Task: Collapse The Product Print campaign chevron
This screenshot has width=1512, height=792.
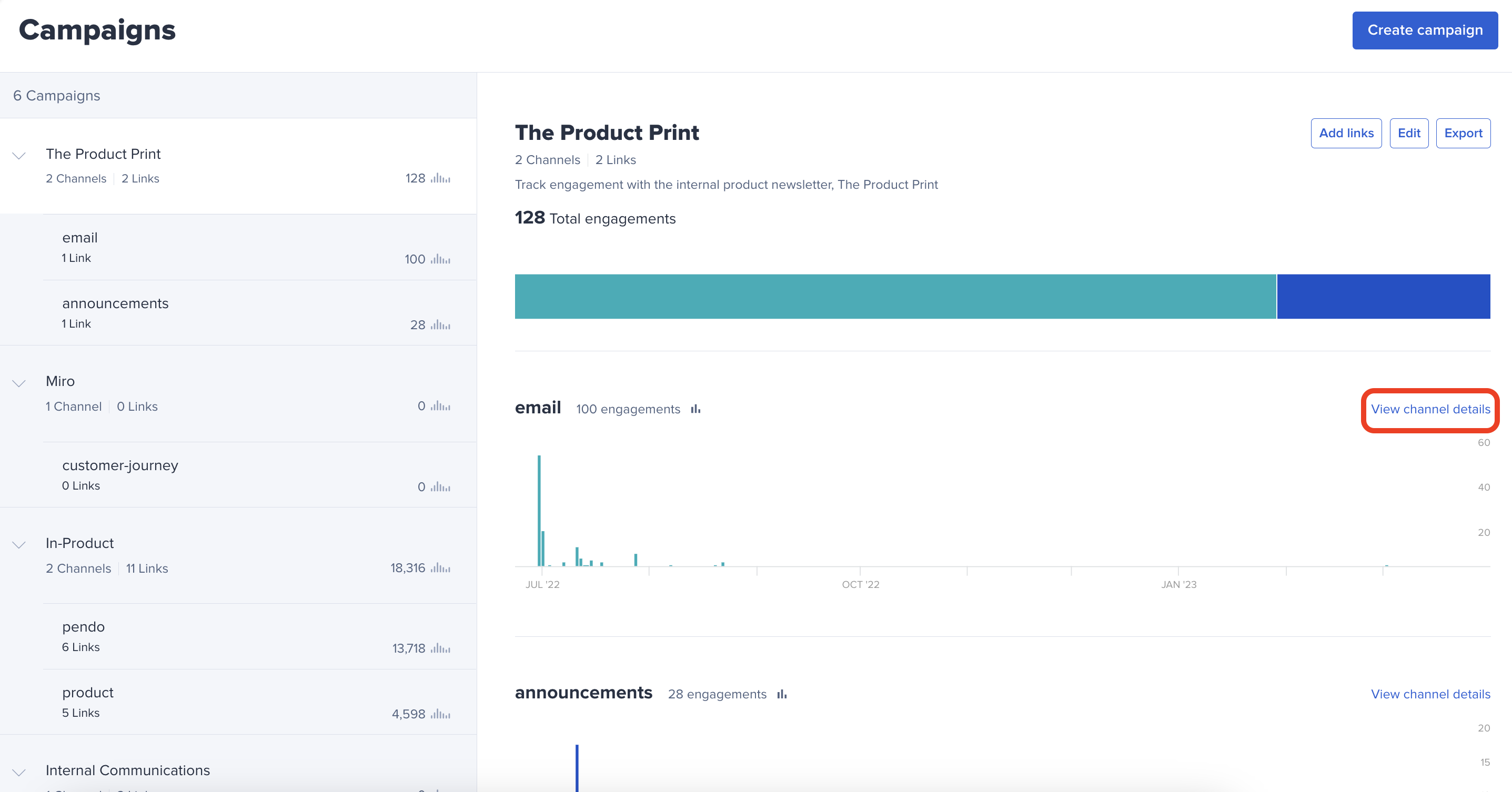Action: pos(18,156)
